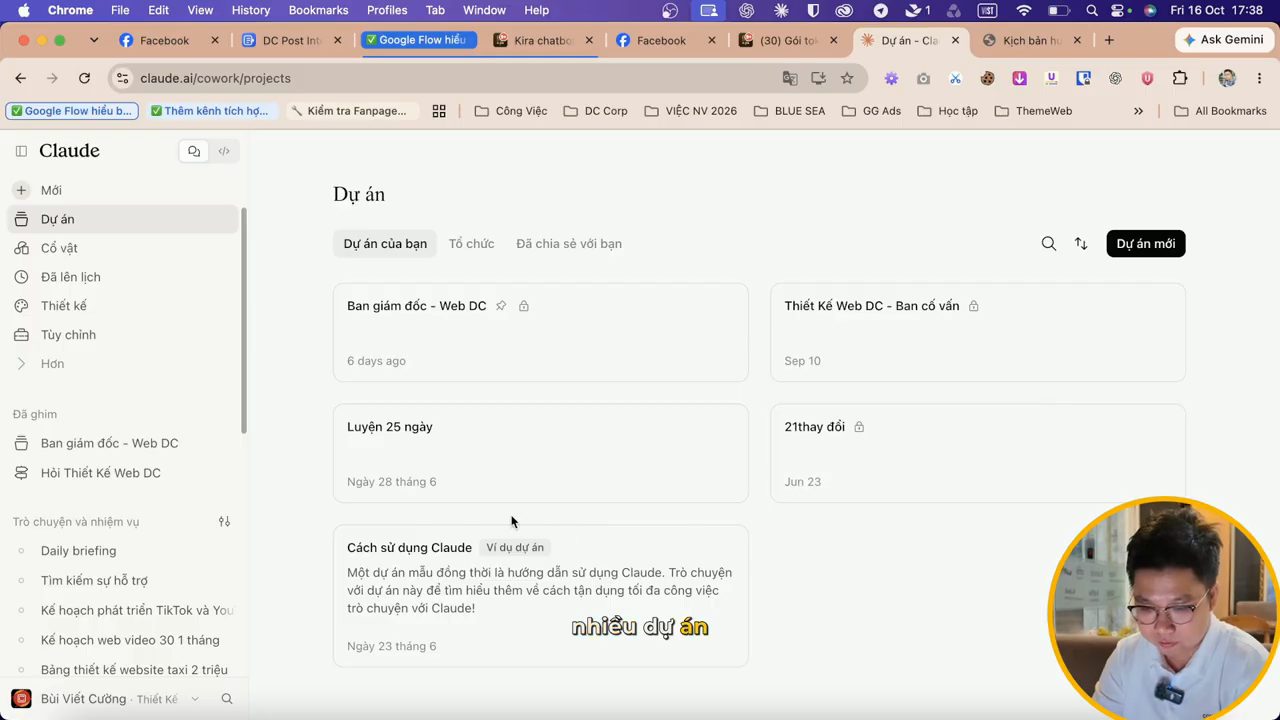Switch to the Tổ chức tab
1280x720 pixels.
[x=471, y=244]
